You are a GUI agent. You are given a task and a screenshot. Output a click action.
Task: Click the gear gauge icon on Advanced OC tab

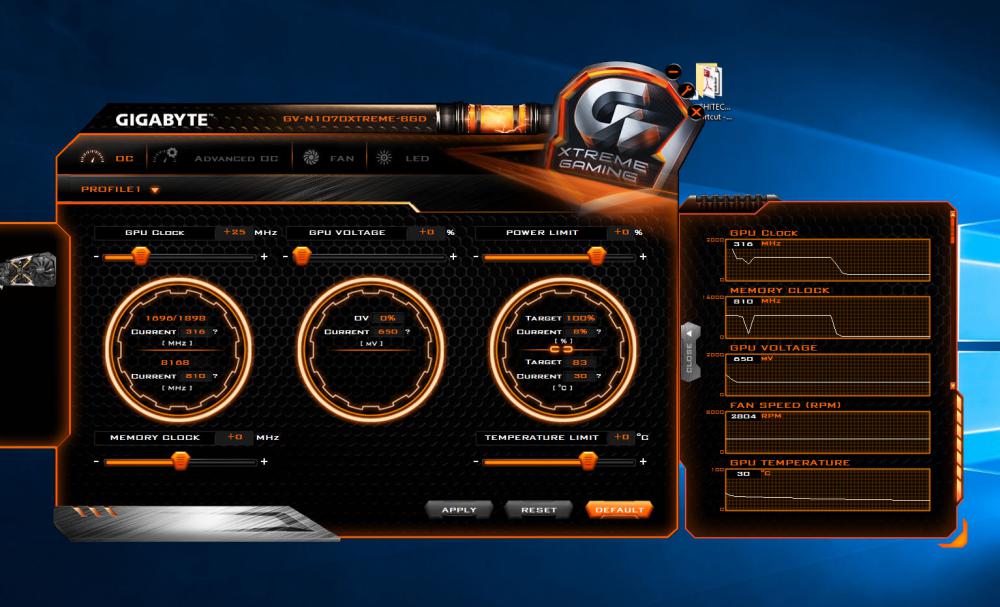(168, 156)
